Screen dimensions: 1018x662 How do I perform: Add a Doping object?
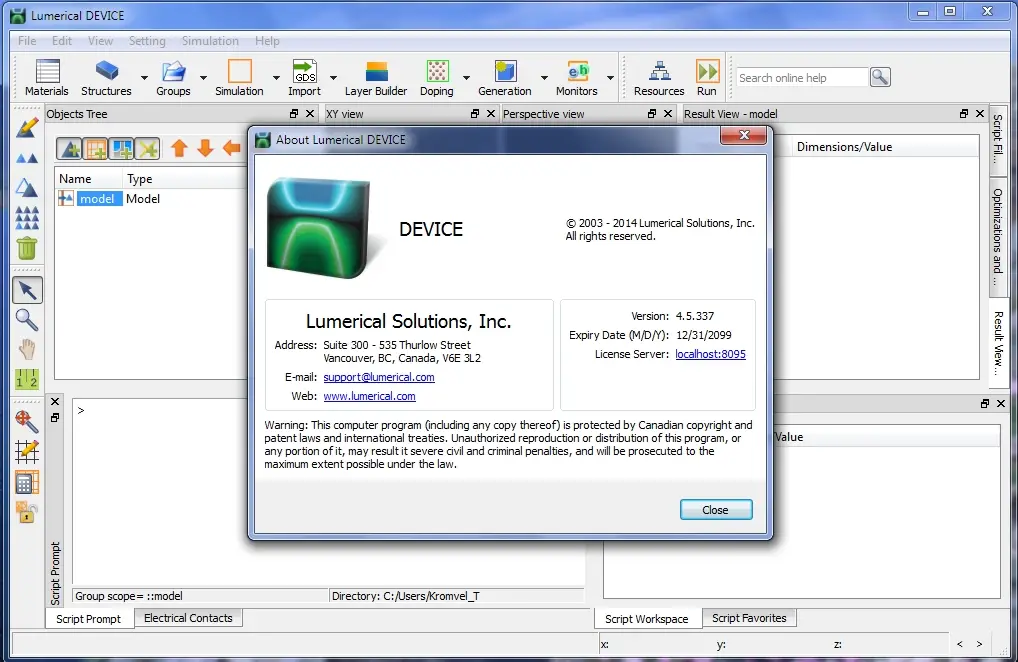(x=437, y=78)
